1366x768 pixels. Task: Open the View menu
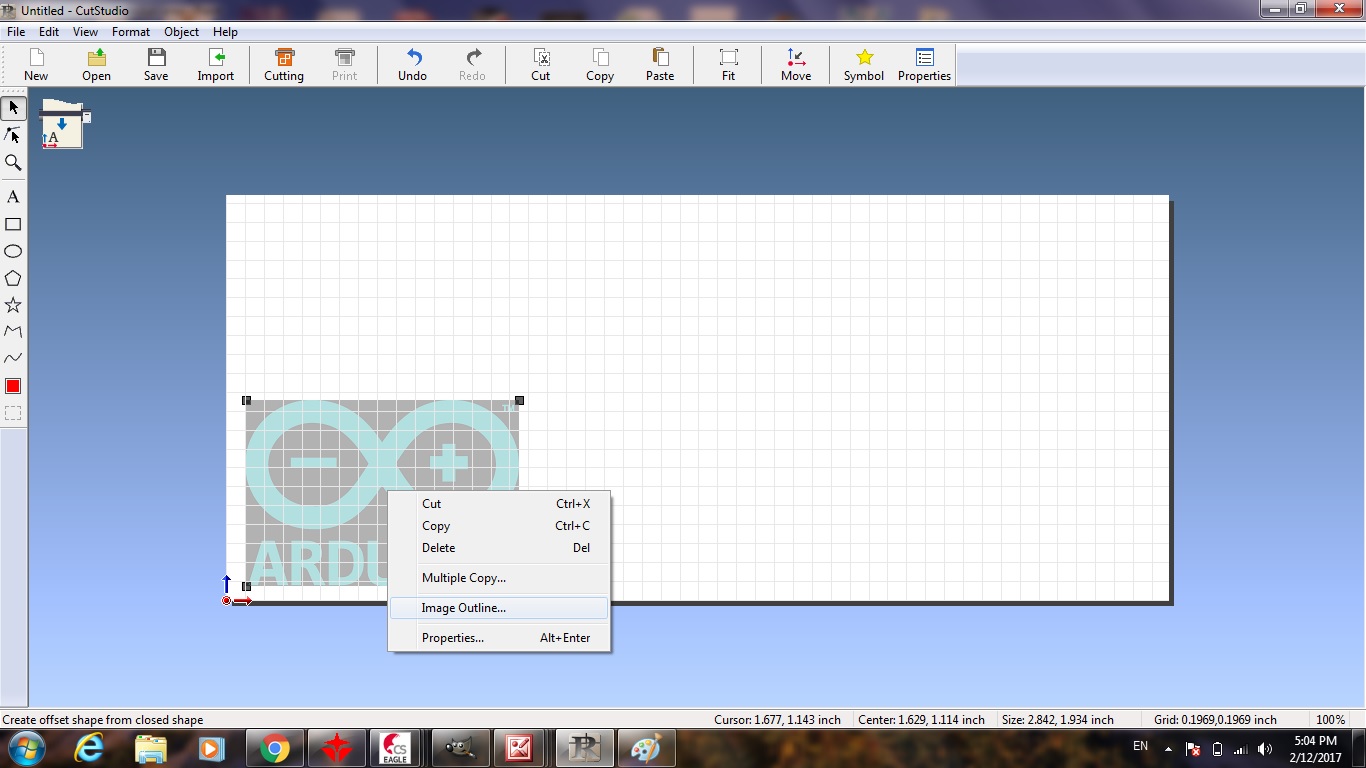[x=85, y=32]
